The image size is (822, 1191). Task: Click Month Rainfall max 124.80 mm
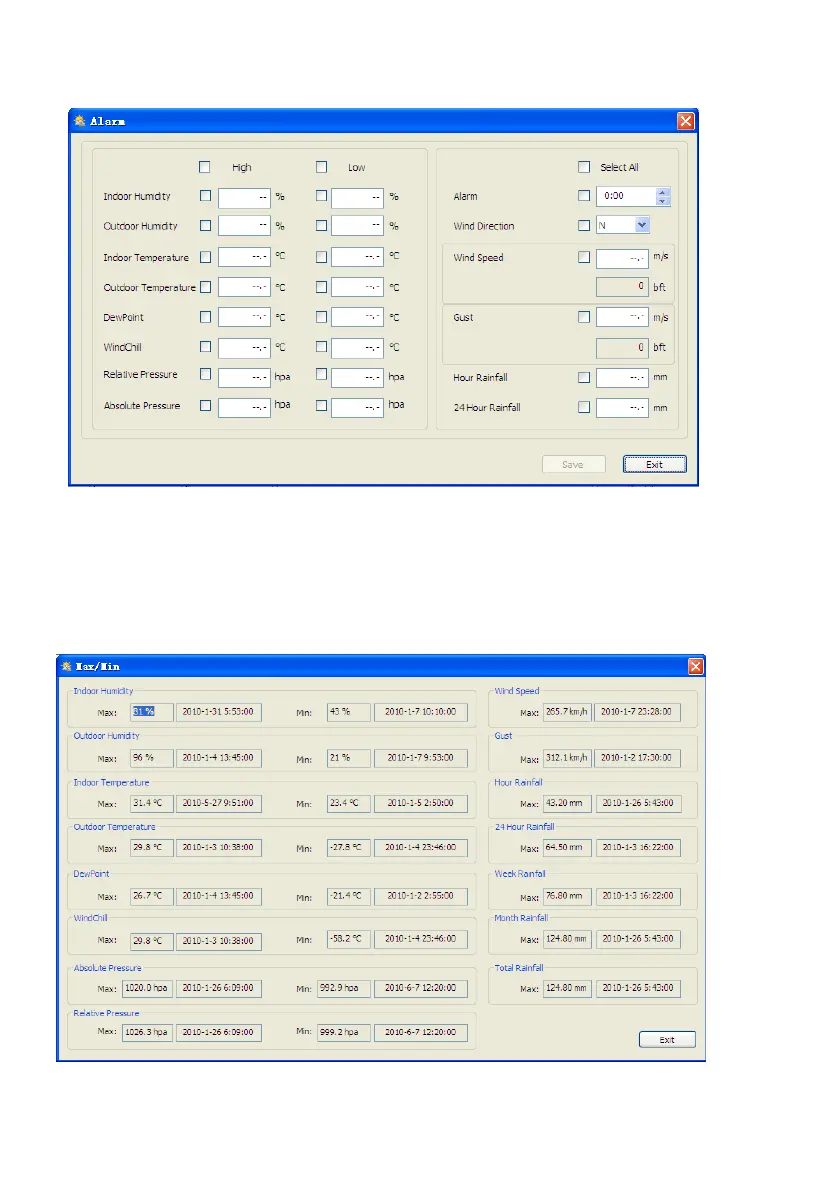coord(567,939)
